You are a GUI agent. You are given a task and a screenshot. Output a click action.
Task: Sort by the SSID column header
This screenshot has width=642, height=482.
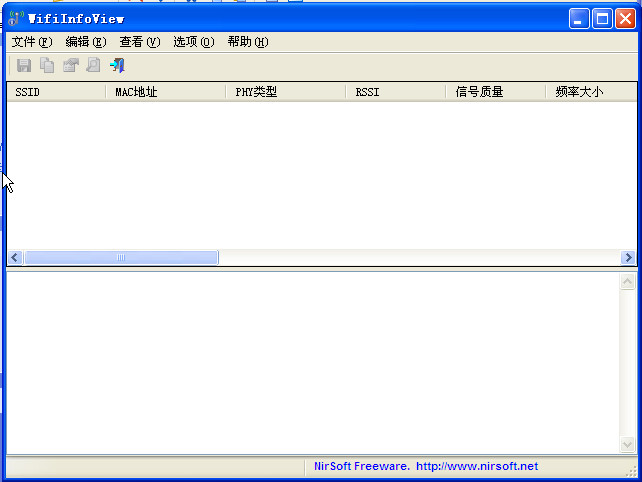(57, 92)
